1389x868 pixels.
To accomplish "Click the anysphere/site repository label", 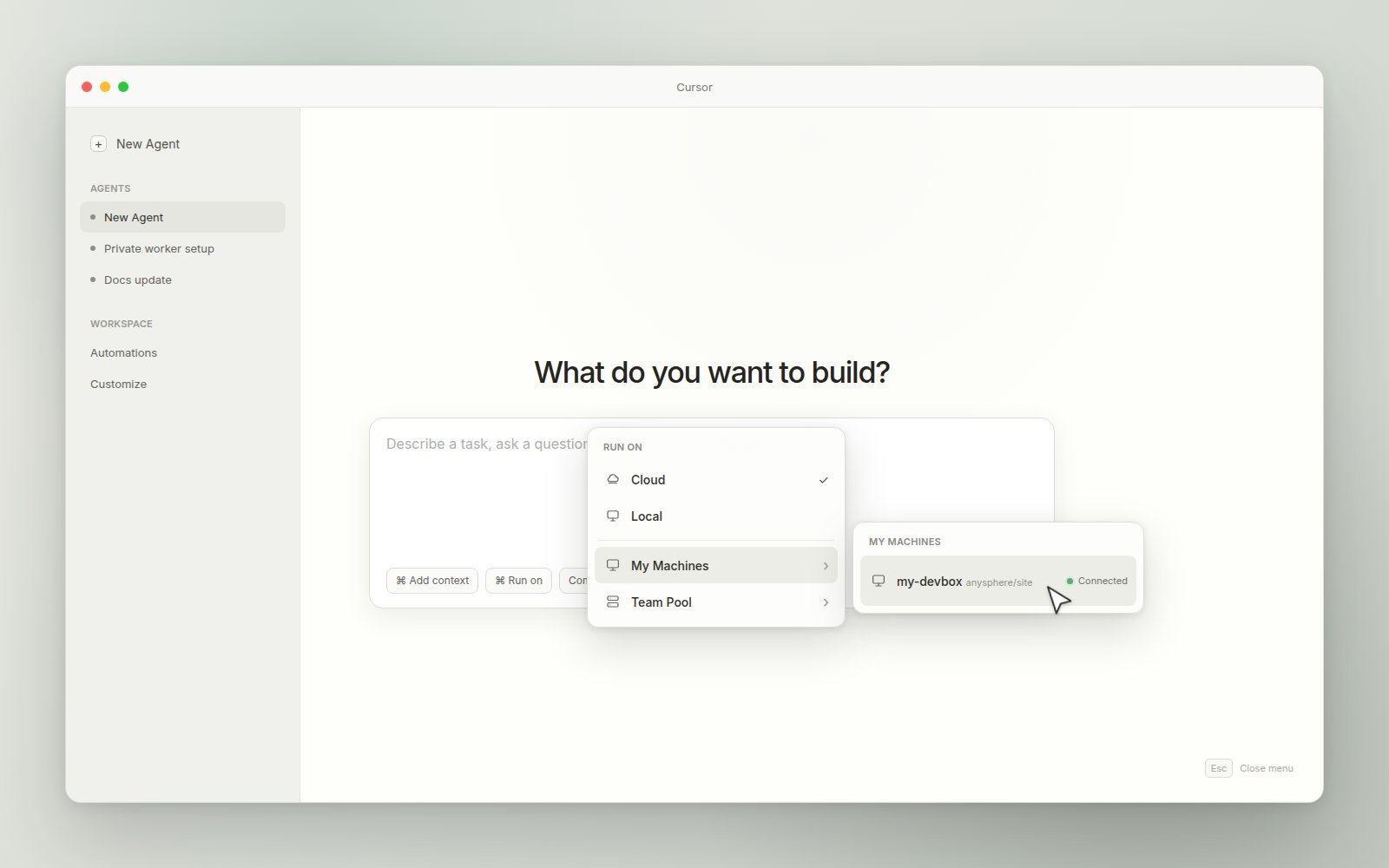I will point(999,582).
